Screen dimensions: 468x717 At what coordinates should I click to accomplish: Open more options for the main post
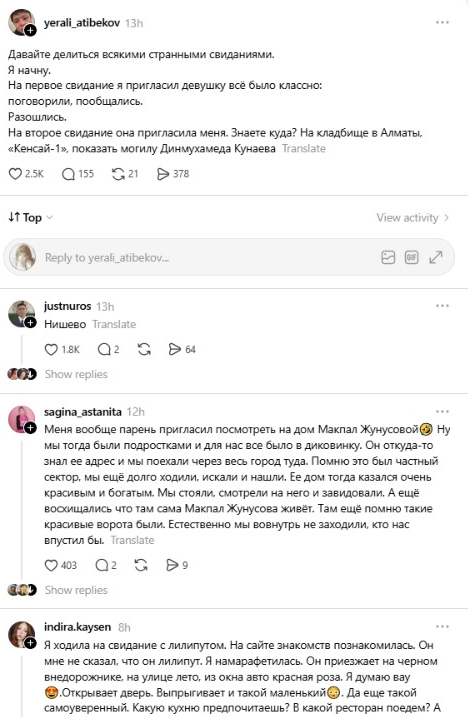[x=442, y=22]
